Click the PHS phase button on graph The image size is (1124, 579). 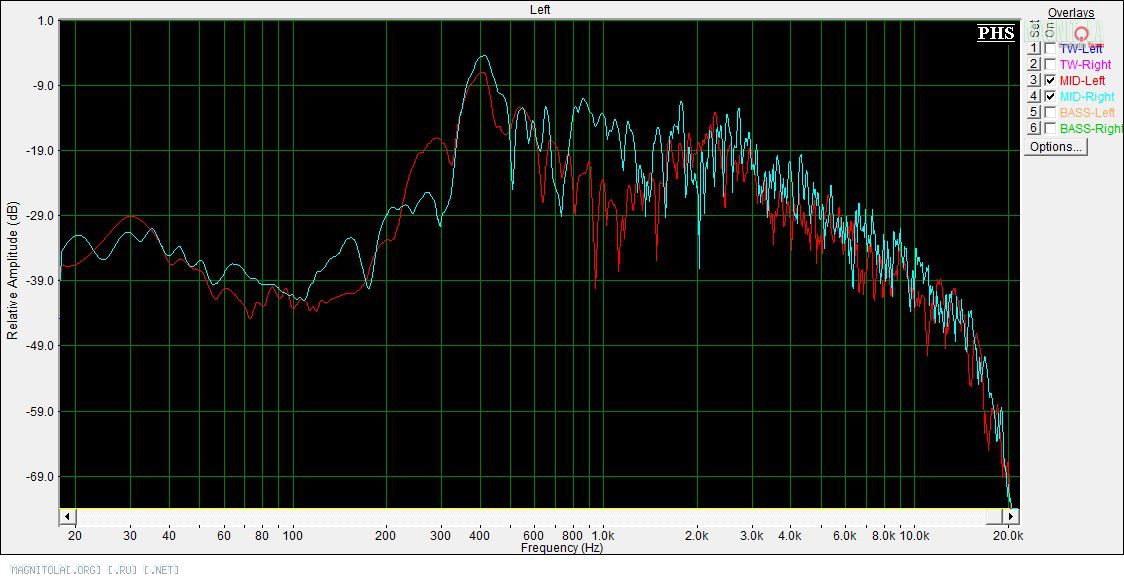pos(996,33)
